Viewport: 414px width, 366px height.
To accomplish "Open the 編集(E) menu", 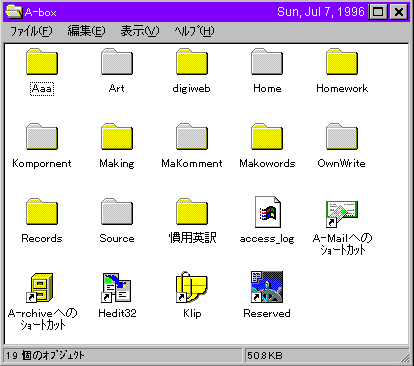I will click(x=86, y=31).
